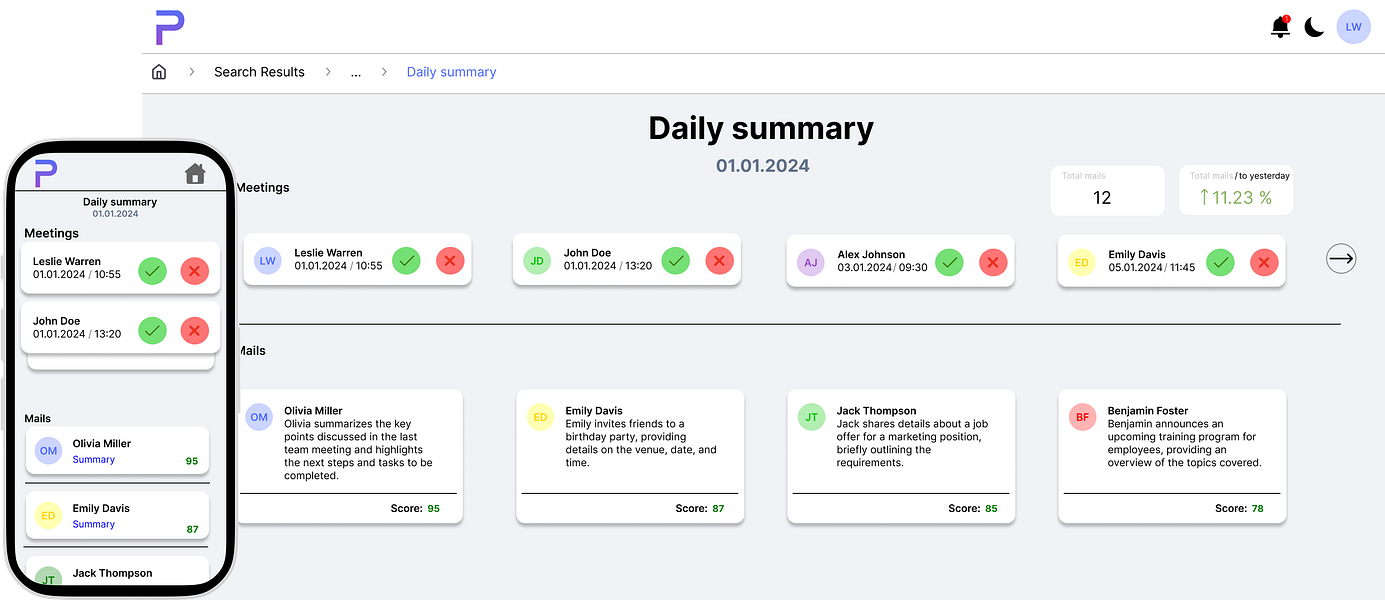1385x600 pixels.
Task: Open Search Results breadcrumb
Action: pyautogui.click(x=259, y=72)
